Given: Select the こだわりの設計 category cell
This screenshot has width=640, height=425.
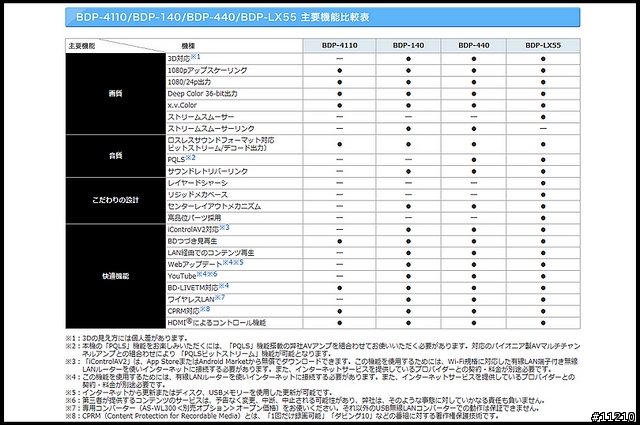Looking at the screenshot, I should 116,200.
